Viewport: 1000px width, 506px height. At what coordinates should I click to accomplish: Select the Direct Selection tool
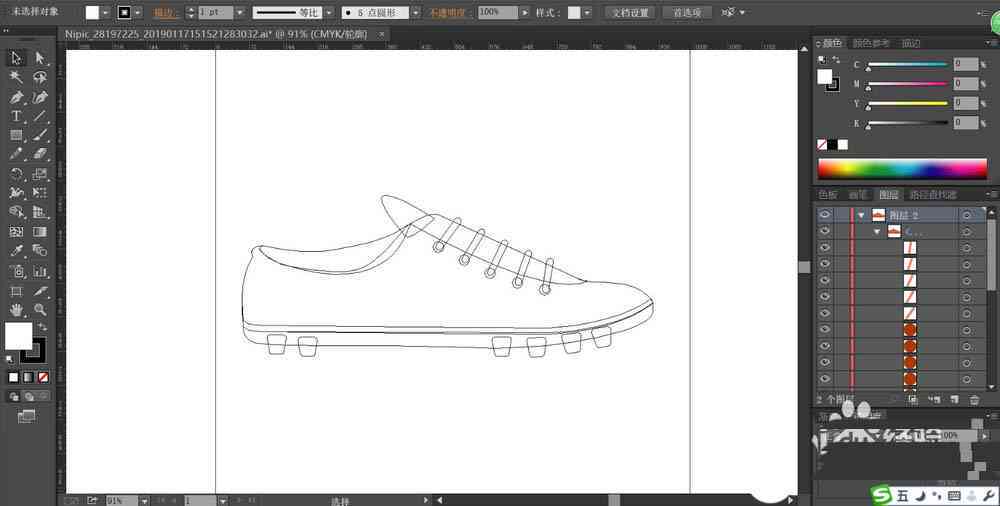point(40,59)
